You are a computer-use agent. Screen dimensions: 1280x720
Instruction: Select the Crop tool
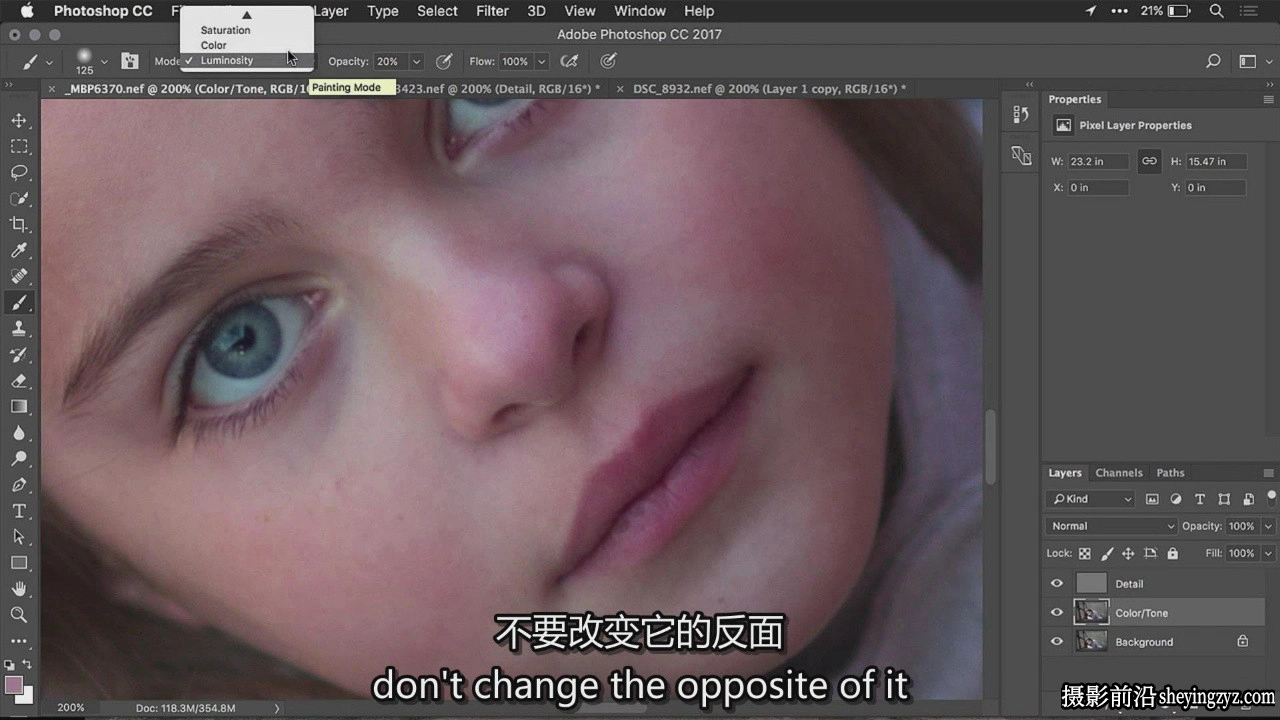19,225
